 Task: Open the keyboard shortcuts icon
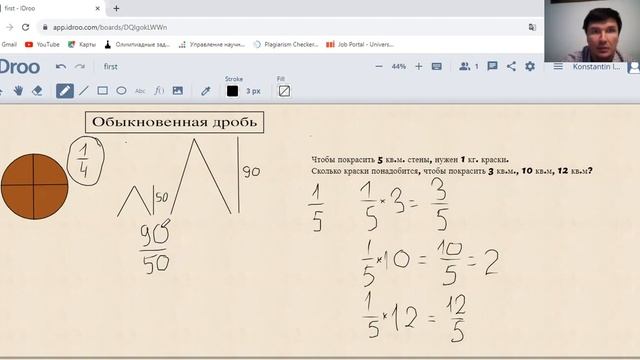pos(437,67)
